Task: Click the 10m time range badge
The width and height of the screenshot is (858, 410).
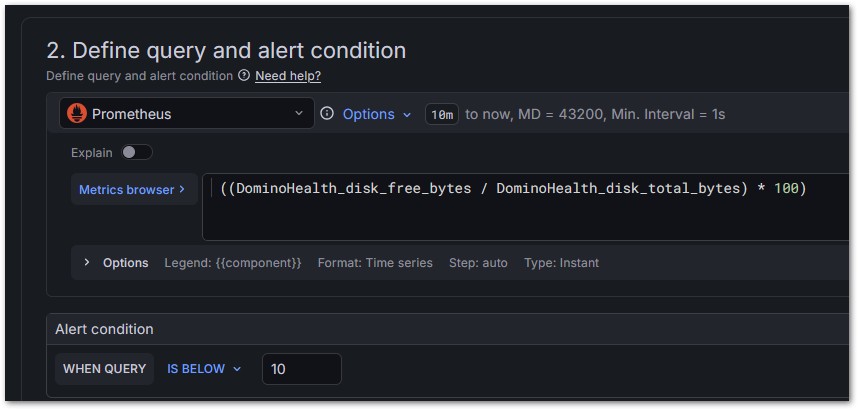Action: tap(442, 114)
